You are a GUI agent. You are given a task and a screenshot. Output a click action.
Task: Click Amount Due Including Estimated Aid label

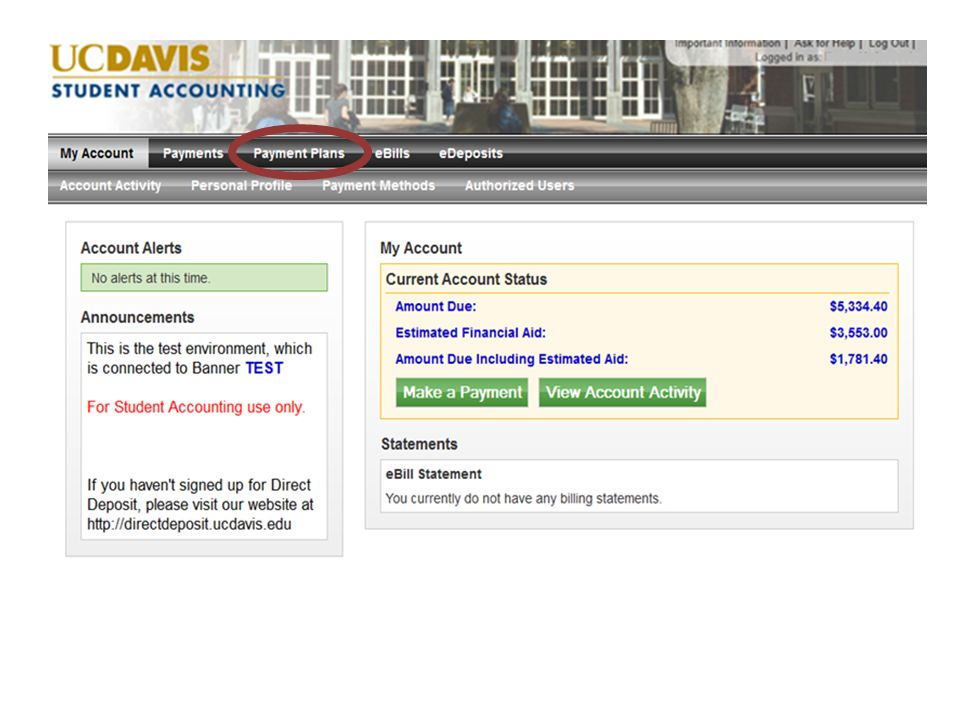tap(512, 359)
